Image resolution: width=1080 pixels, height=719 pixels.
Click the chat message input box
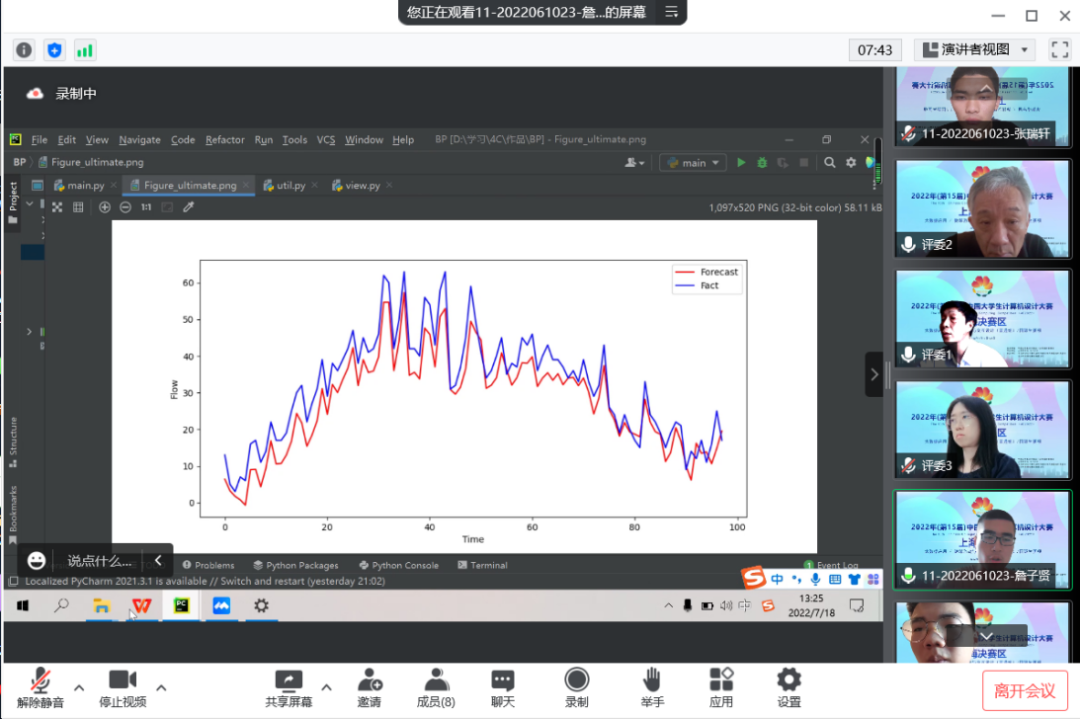click(x=99, y=561)
